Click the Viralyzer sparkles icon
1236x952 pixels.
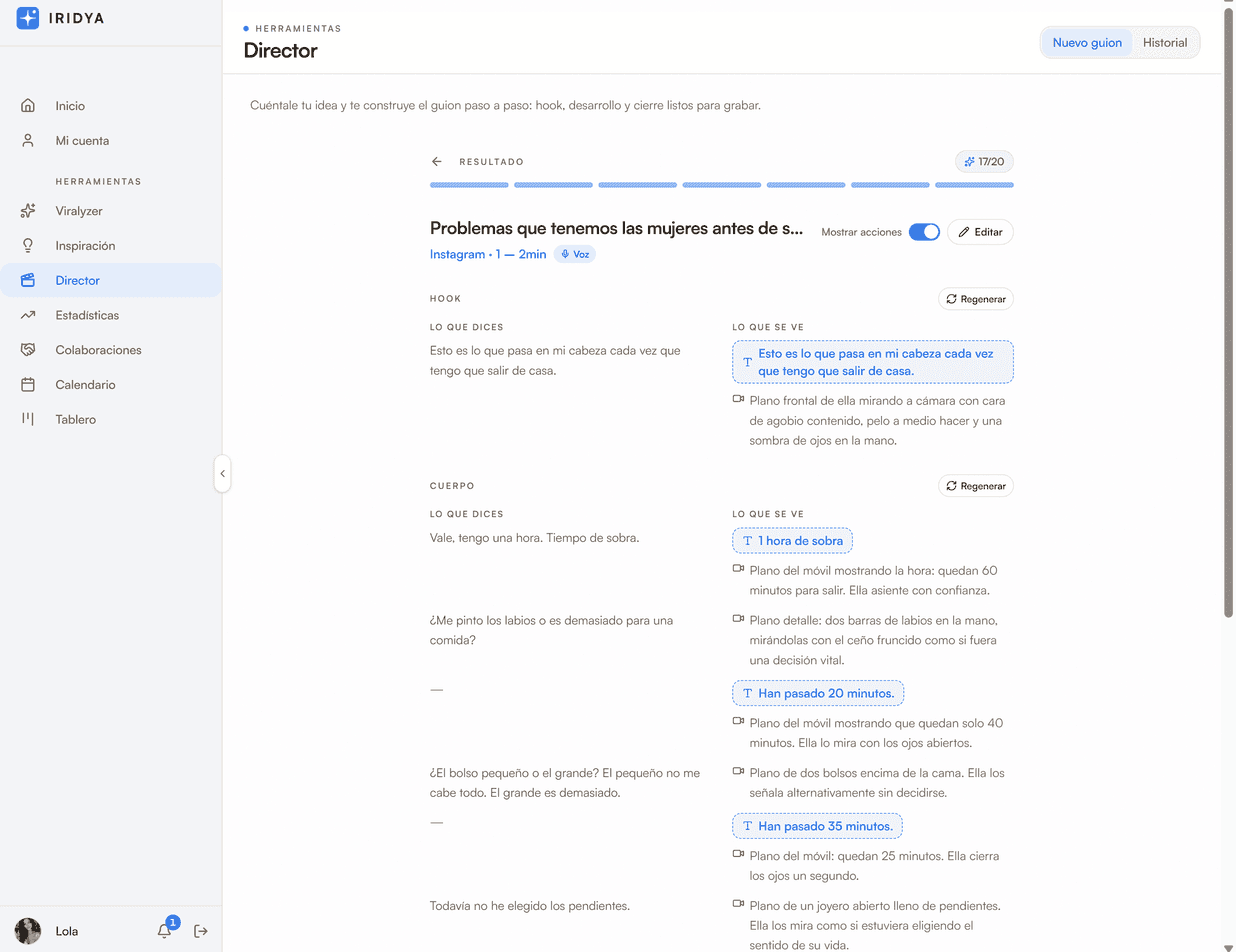(28, 211)
